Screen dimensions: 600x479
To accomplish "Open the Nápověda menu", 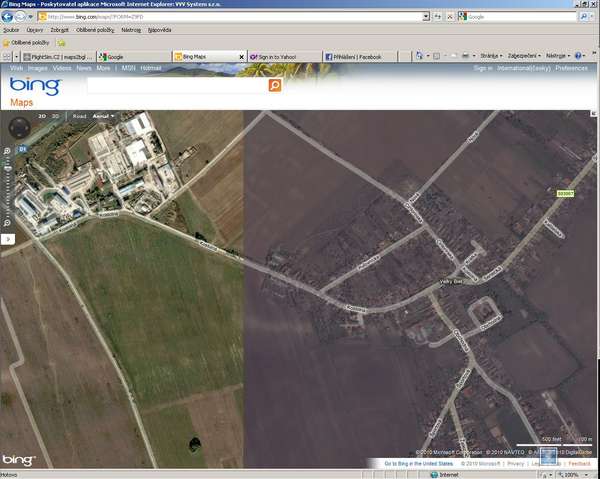I will pyautogui.click(x=159, y=30).
